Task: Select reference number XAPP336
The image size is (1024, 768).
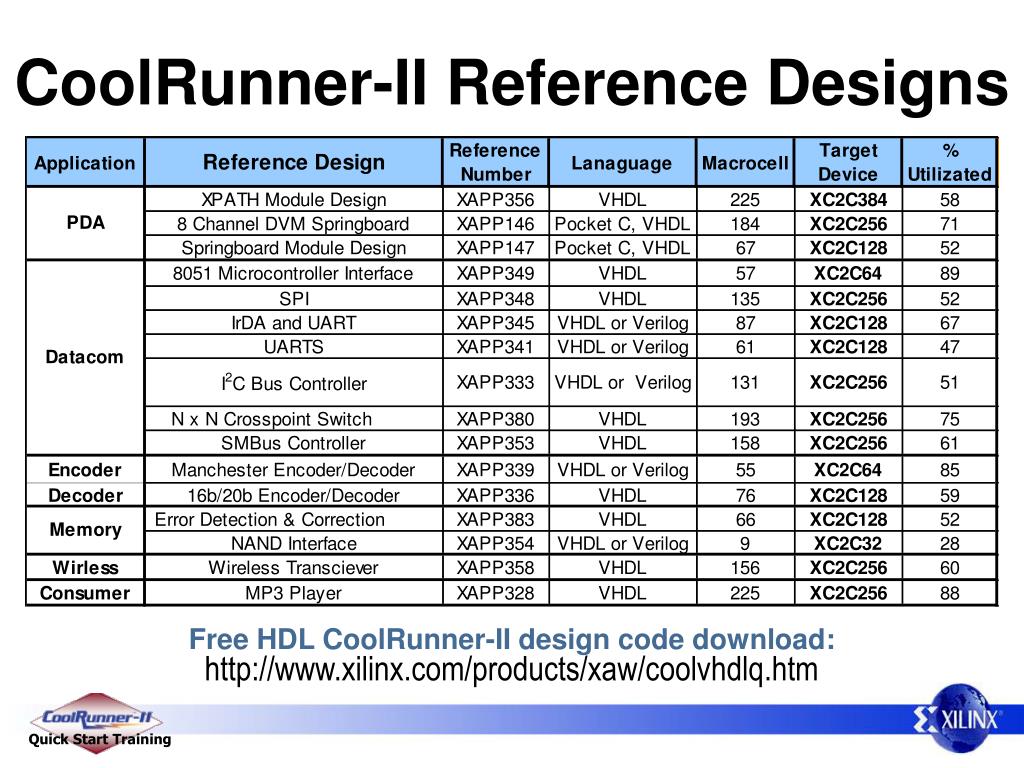Action: (x=496, y=496)
